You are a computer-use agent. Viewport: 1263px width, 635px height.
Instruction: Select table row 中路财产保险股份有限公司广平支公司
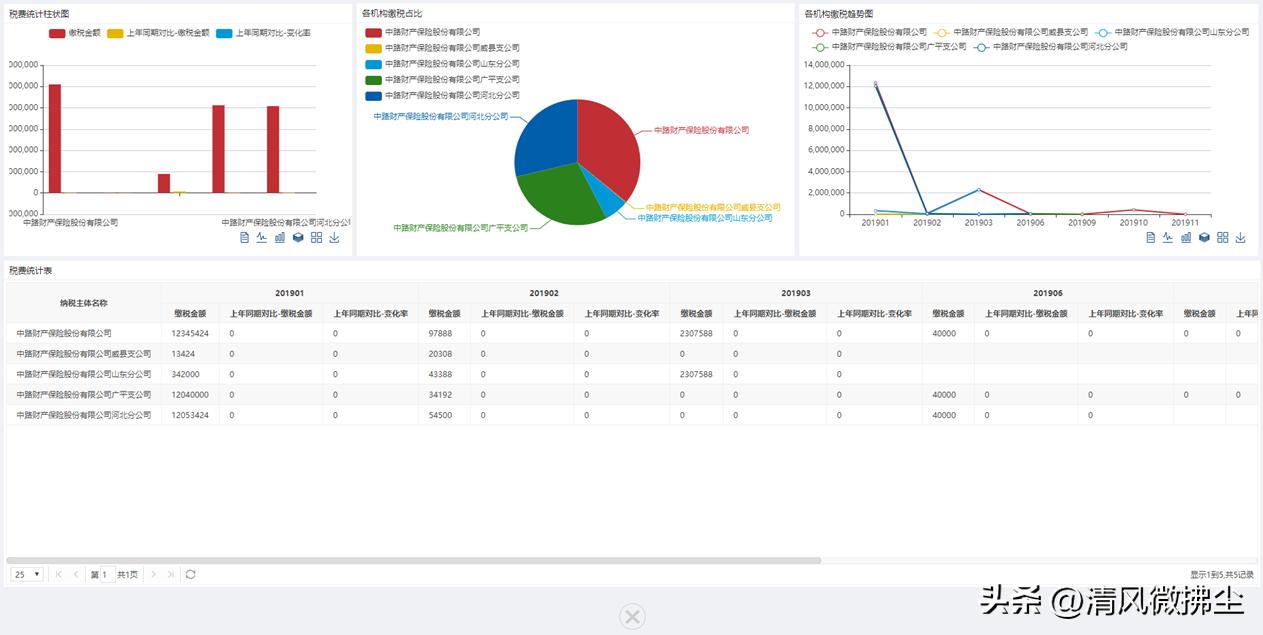(632, 394)
